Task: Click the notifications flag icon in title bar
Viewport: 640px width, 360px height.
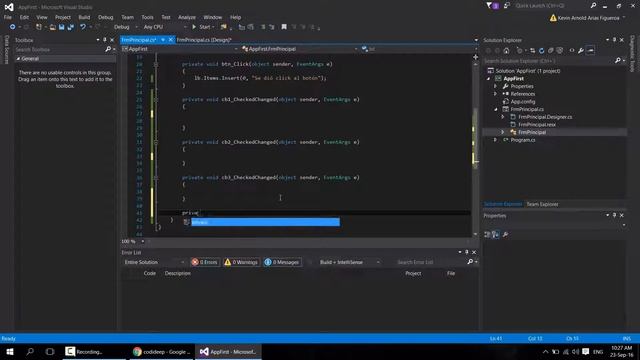Action: click(x=493, y=6)
